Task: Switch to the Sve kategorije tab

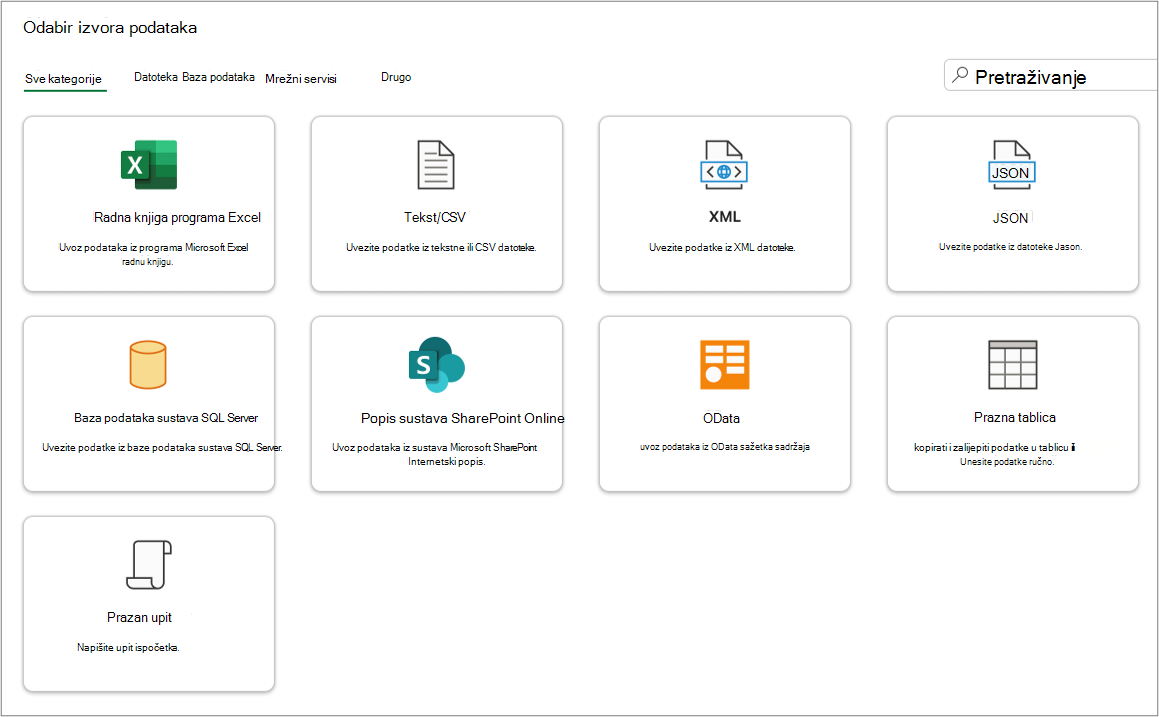Action: (x=64, y=79)
